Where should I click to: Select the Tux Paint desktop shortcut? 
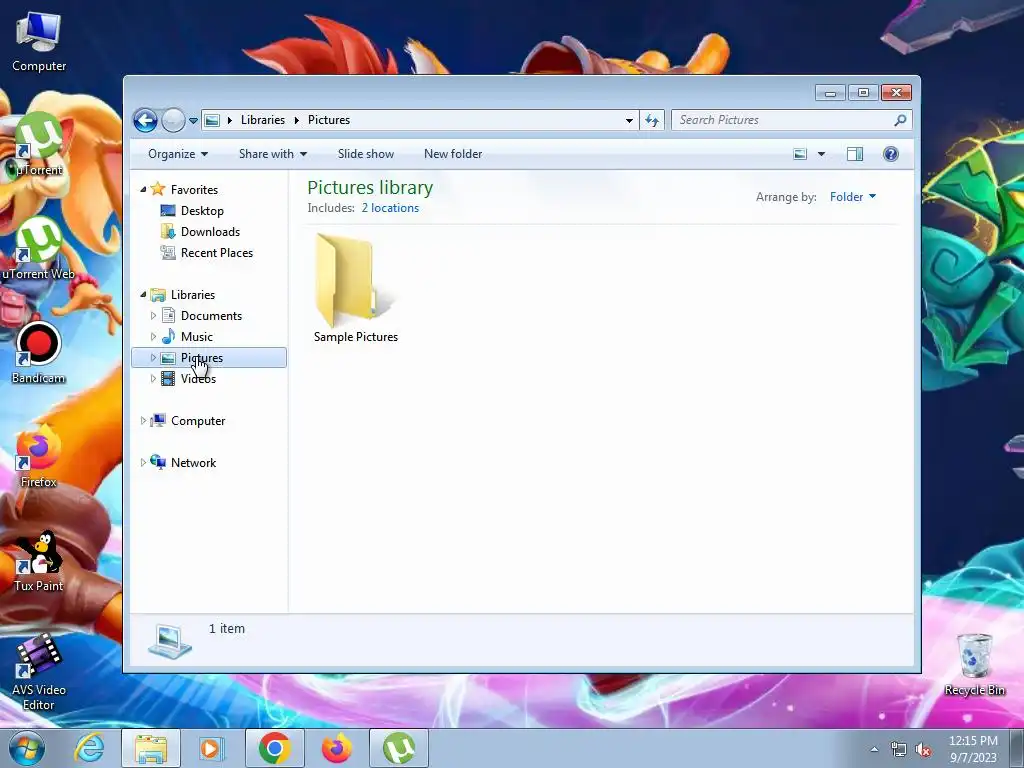[39, 561]
